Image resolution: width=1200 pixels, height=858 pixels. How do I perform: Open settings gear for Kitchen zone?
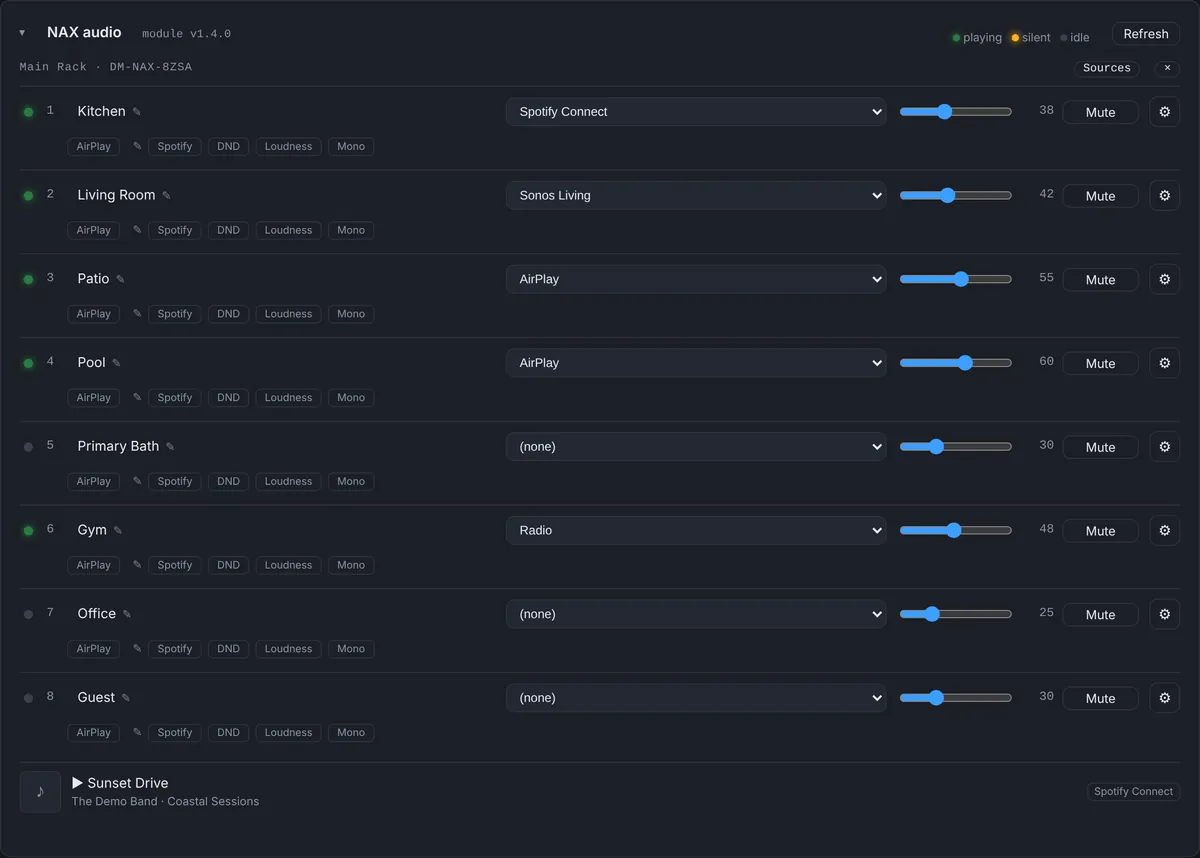point(1164,112)
